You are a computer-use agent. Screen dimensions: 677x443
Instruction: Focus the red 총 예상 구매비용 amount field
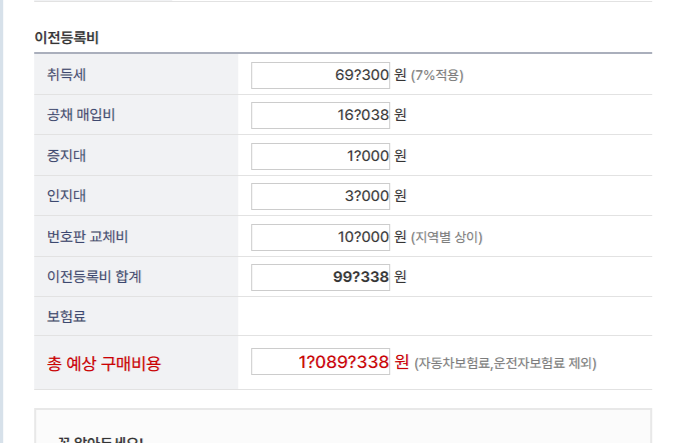(x=320, y=361)
